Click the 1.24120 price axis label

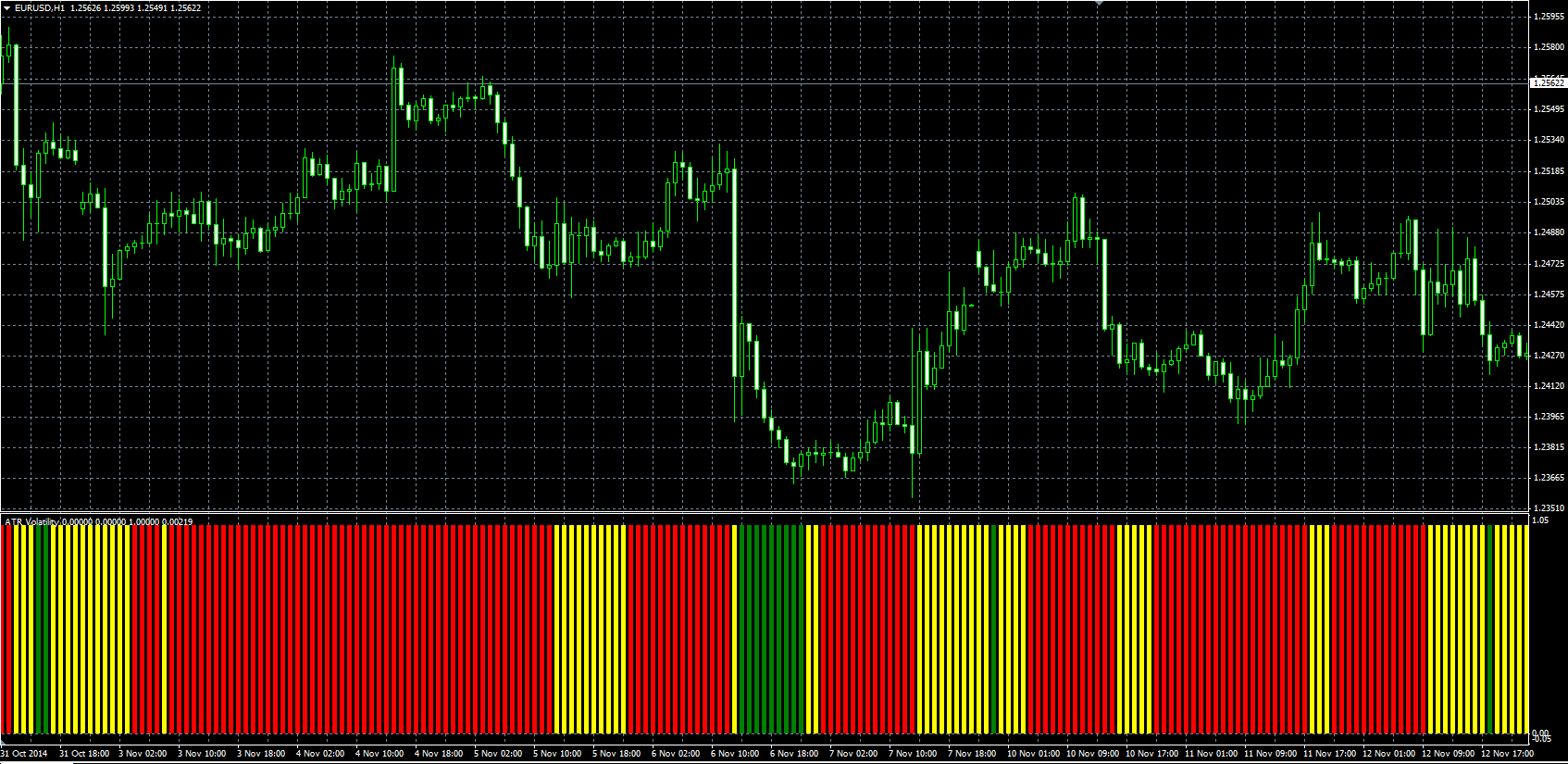[1549, 386]
